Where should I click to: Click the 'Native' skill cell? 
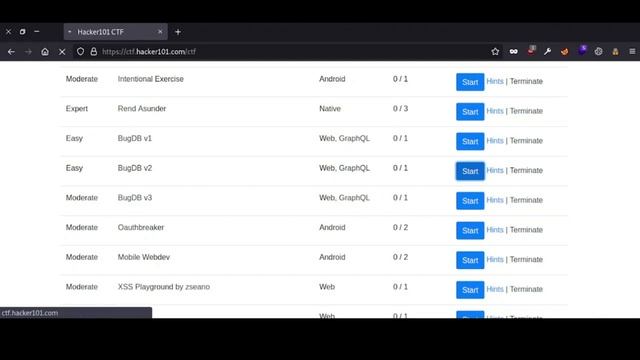tap(330, 109)
